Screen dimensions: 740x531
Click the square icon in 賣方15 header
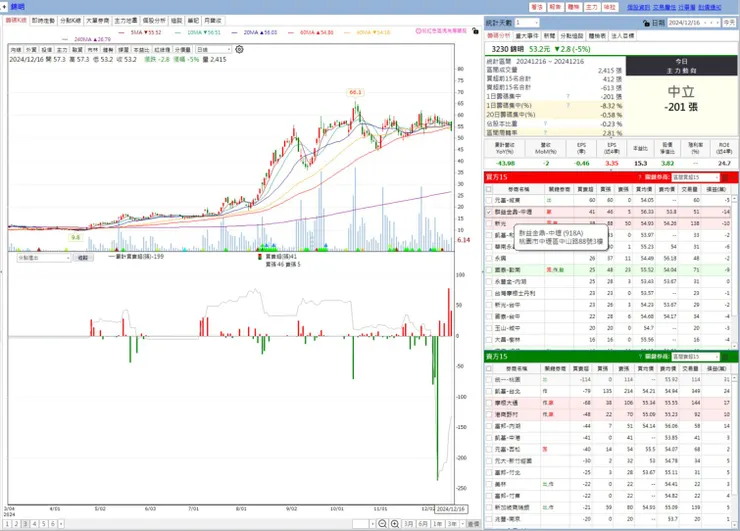(x=725, y=357)
